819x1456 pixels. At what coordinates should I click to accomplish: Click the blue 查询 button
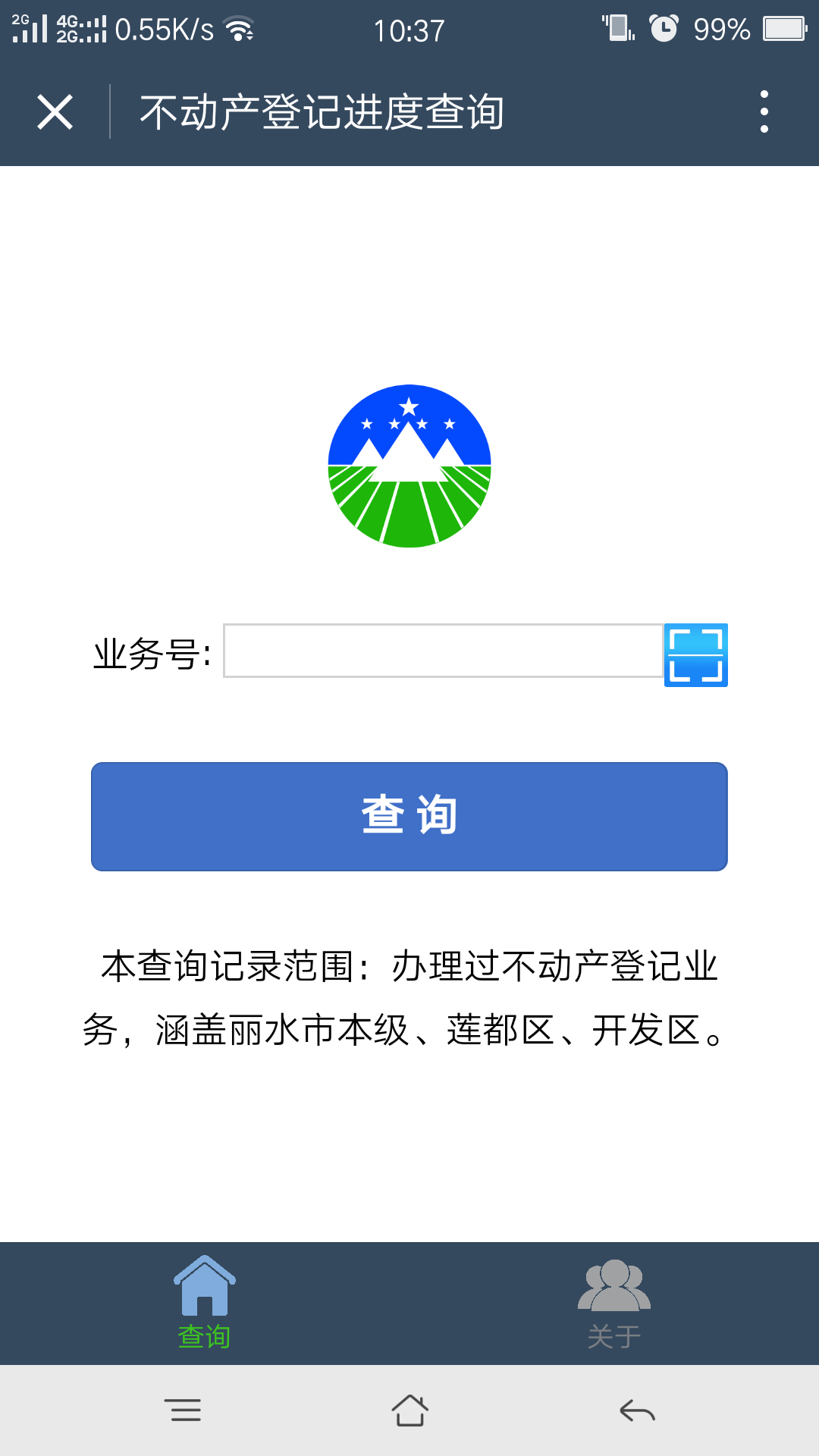pyautogui.click(x=409, y=817)
